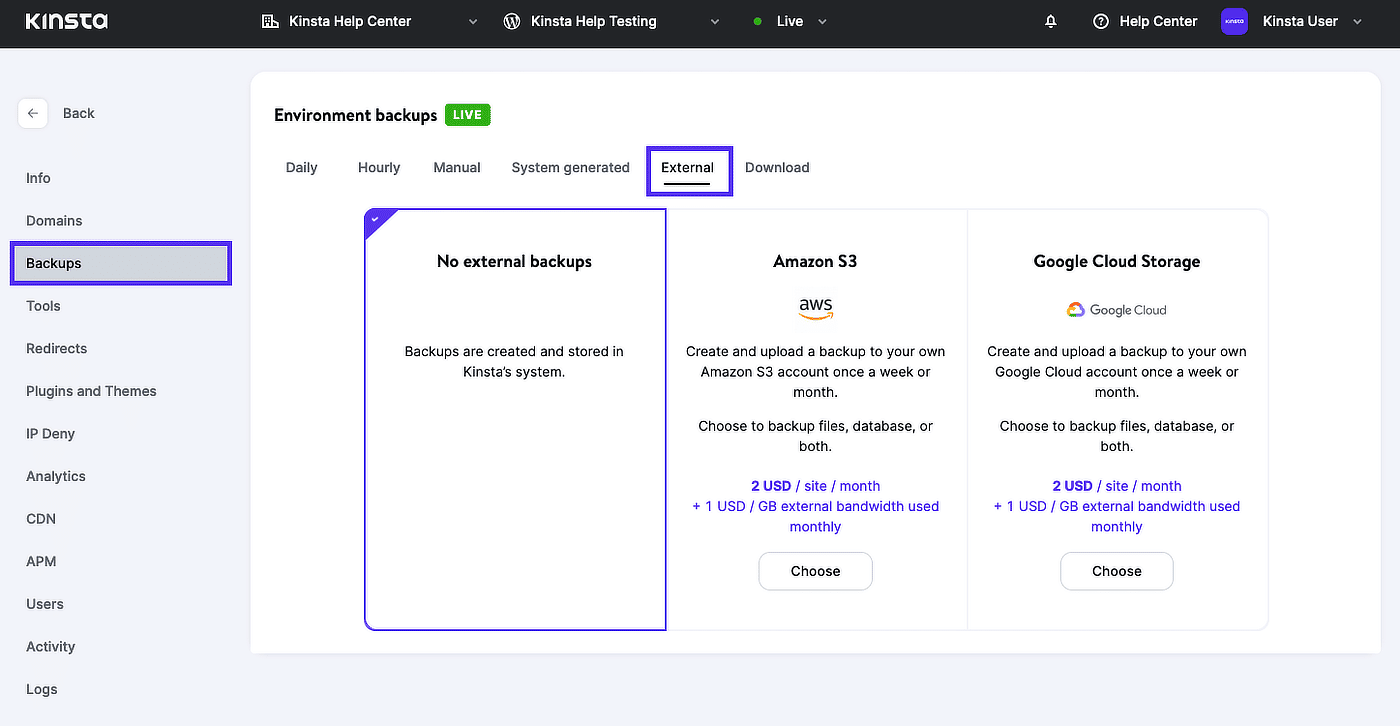Click the Google Cloud logo
The image size is (1400, 726).
tap(1117, 310)
